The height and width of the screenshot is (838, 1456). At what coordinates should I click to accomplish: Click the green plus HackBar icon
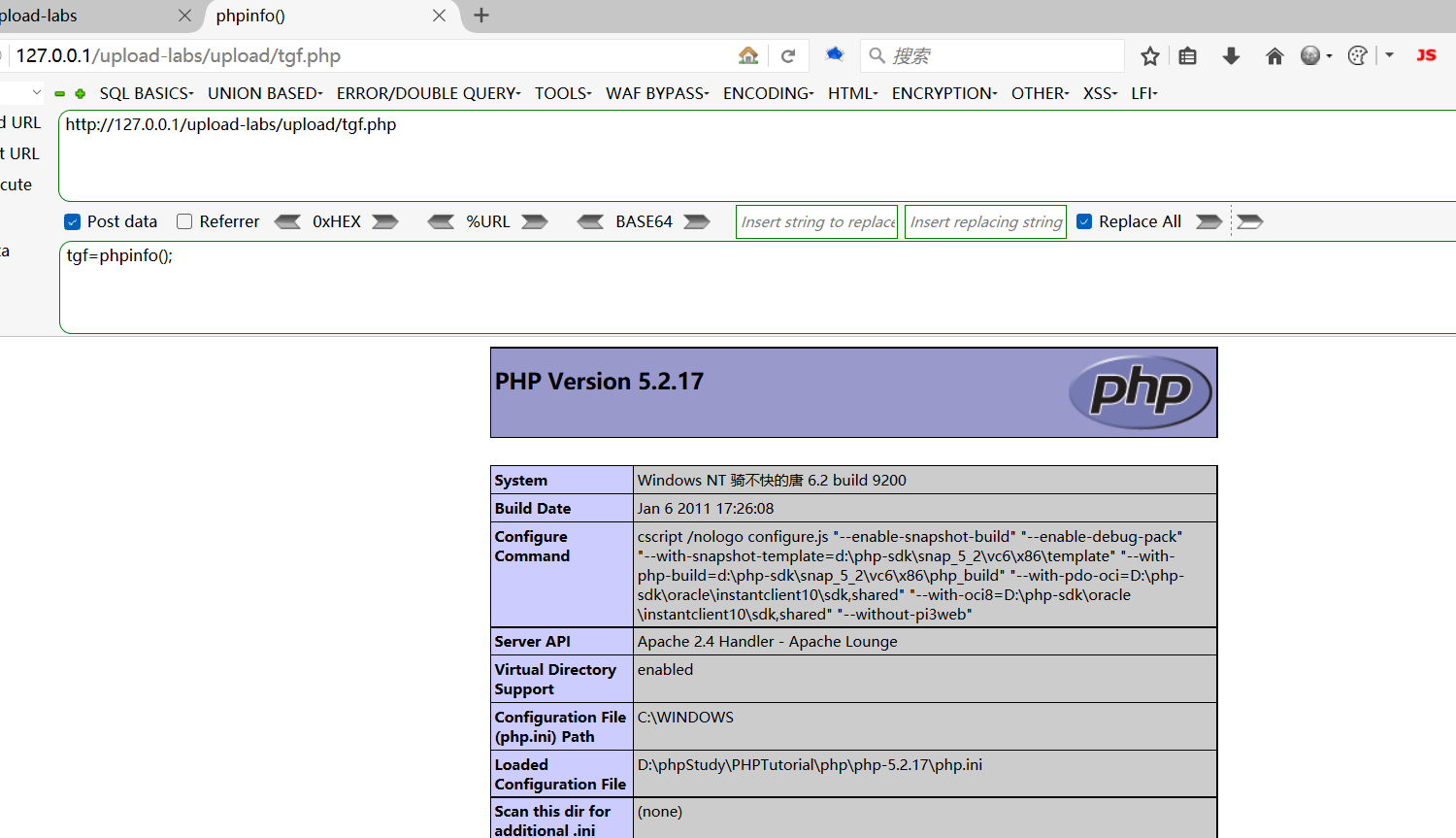point(81,94)
